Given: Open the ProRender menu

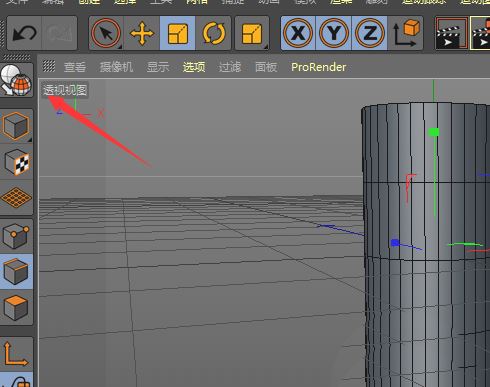Looking at the screenshot, I should (x=319, y=67).
